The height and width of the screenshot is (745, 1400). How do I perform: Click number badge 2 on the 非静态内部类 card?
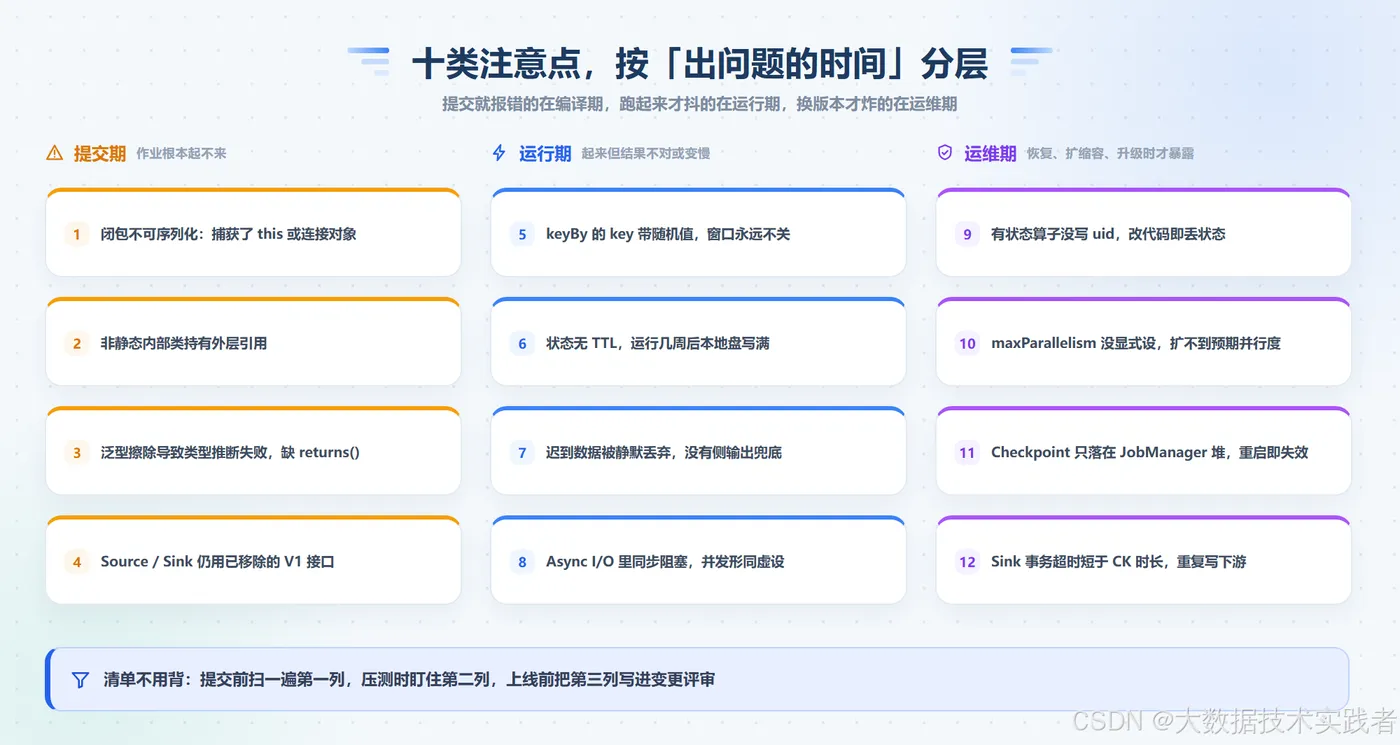click(x=77, y=343)
